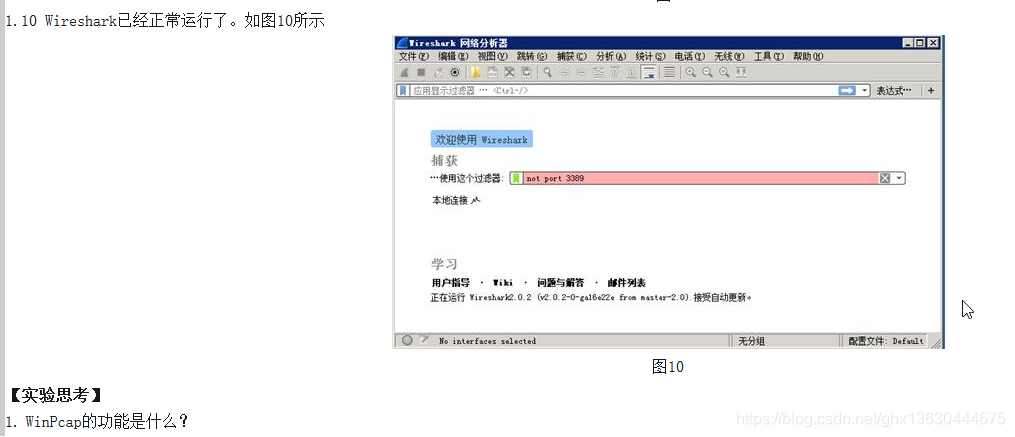The width and height of the screenshot is (1015, 437).
Task: Open the 工具 (Tools) menu
Action: point(768,56)
